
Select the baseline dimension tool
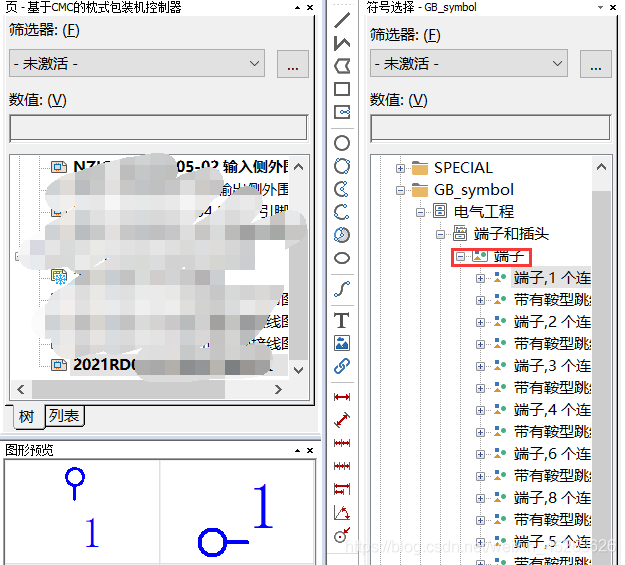[x=342, y=489]
